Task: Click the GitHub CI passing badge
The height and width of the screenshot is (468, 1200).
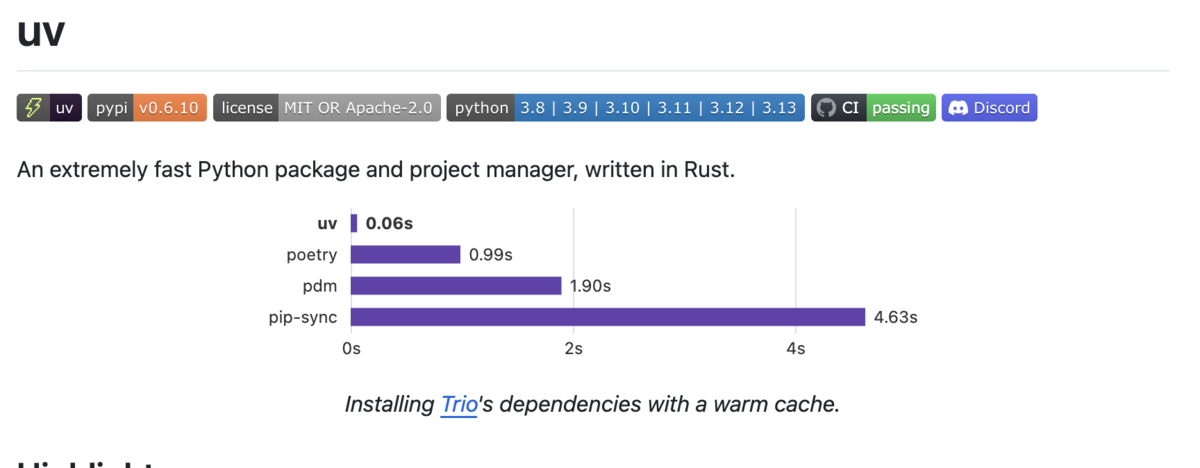Action: point(873,107)
